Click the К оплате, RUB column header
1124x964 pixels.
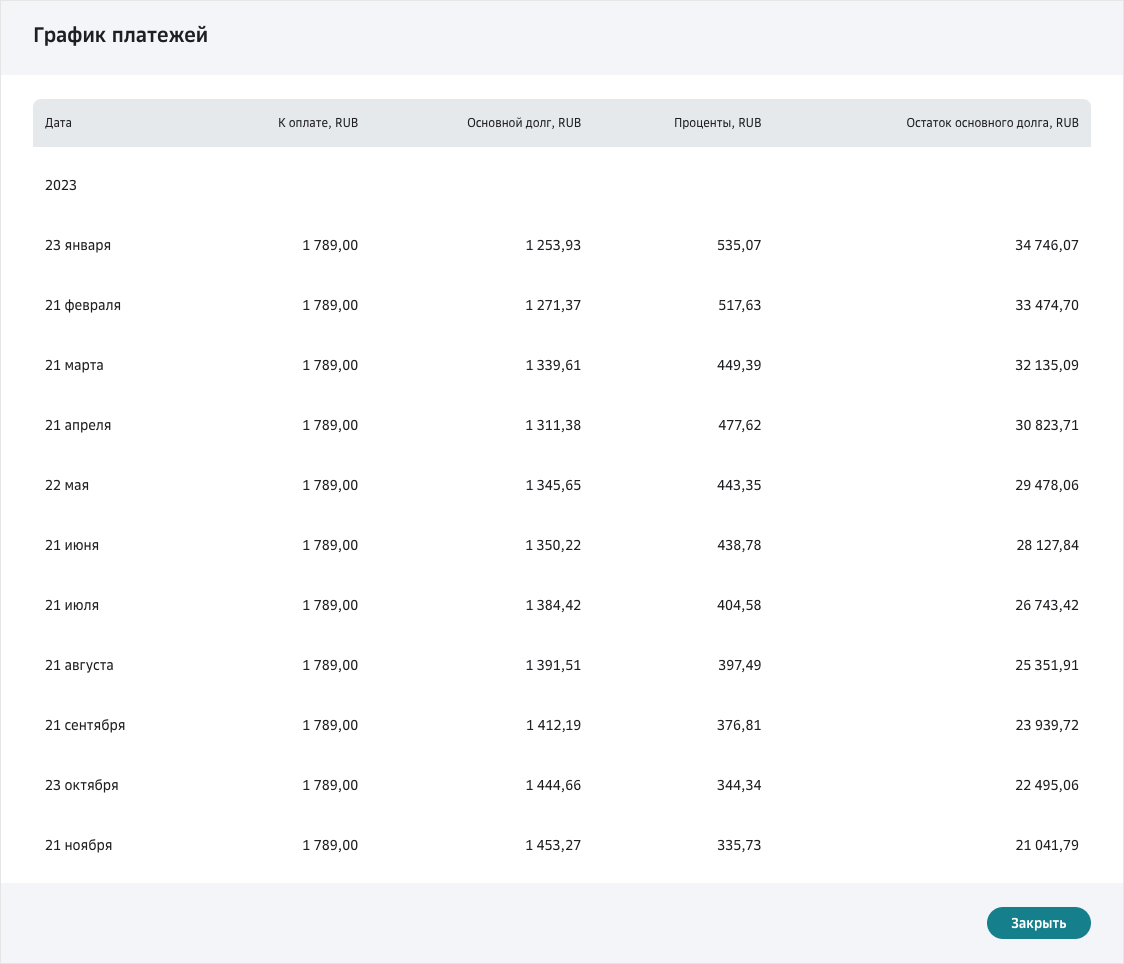coord(318,123)
